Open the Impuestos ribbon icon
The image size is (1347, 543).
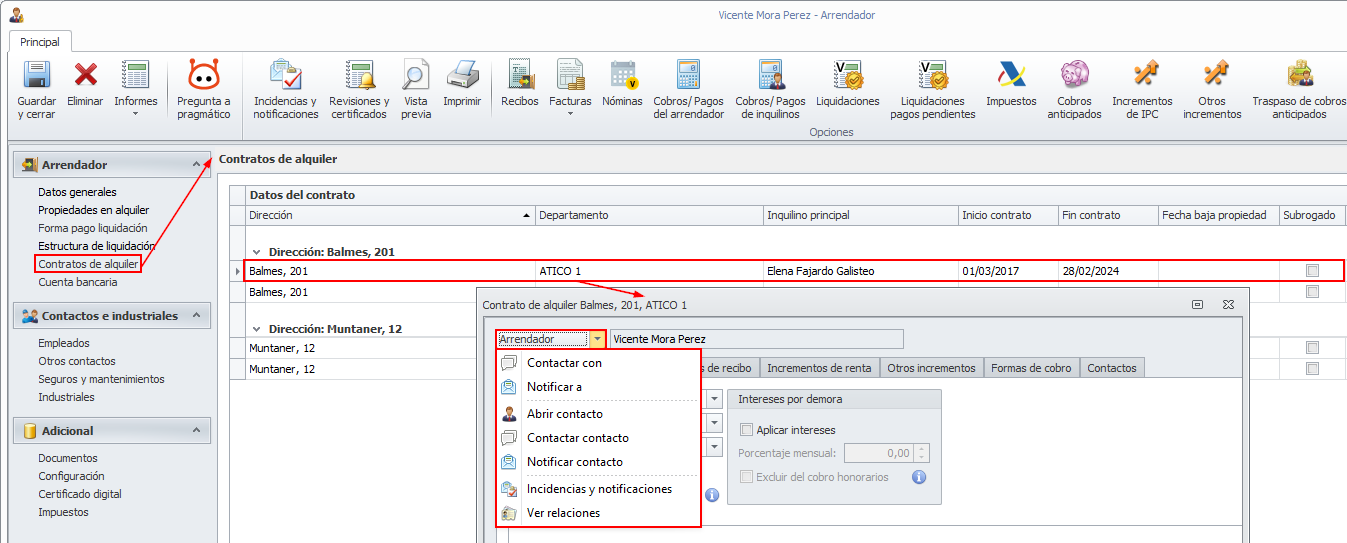click(x=1011, y=75)
